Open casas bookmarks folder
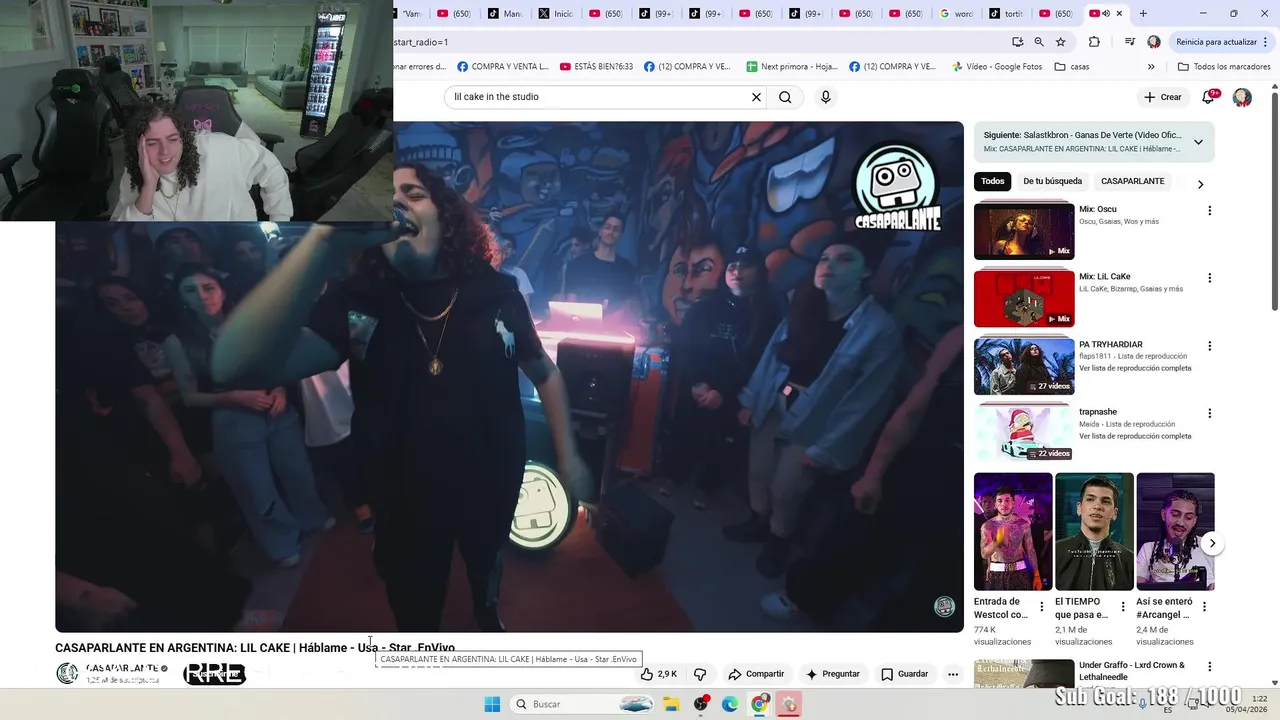1280x720 pixels. [1072, 67]
